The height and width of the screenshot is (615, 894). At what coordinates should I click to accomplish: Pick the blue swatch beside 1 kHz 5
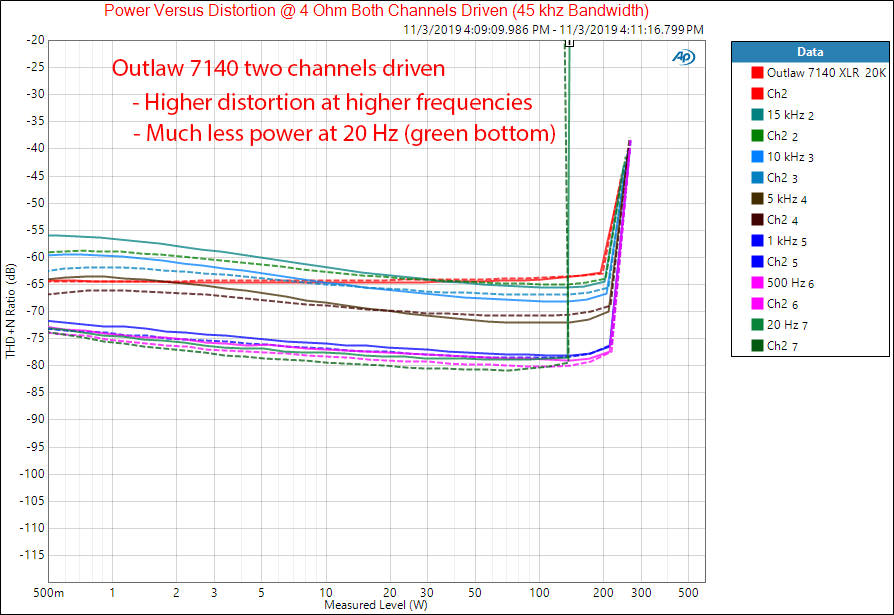pyautogui.click(x=757, y=241)
